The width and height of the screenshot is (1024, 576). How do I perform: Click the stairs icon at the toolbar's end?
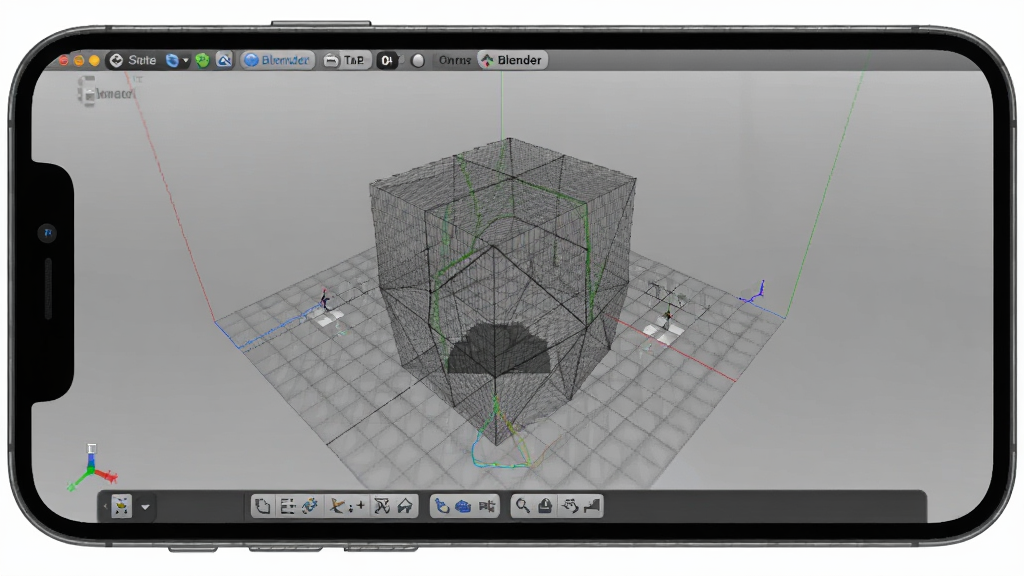[592, 505]
